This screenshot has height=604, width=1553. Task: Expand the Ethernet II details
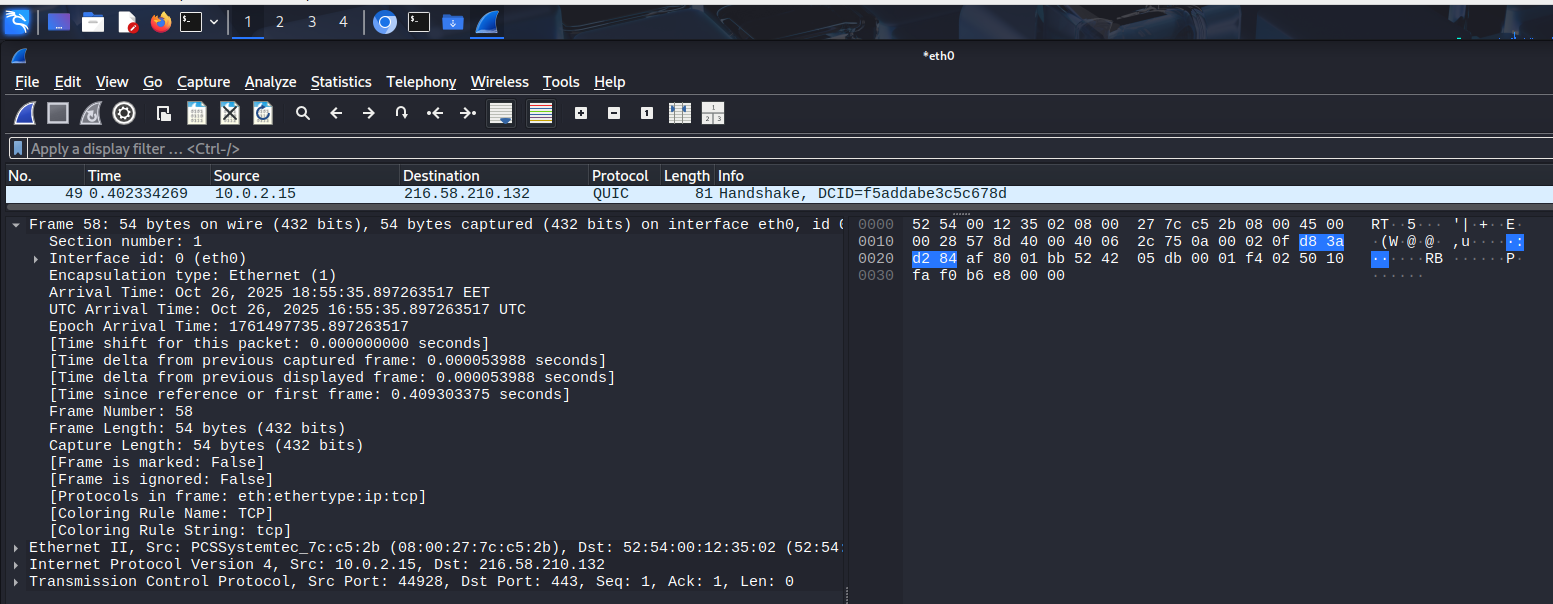[17, 548]
